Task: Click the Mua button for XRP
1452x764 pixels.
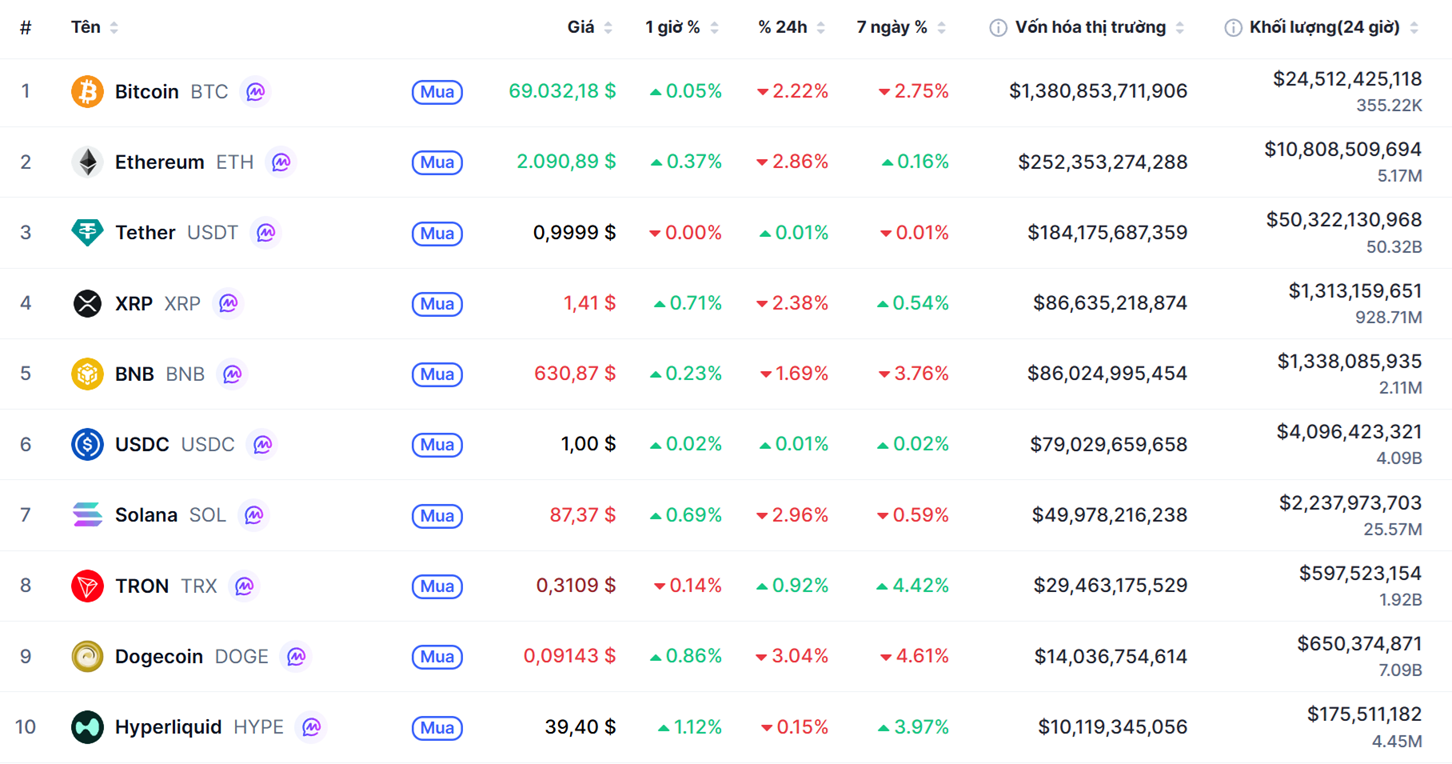Action: pyautogui.click(x=437, y=304)
